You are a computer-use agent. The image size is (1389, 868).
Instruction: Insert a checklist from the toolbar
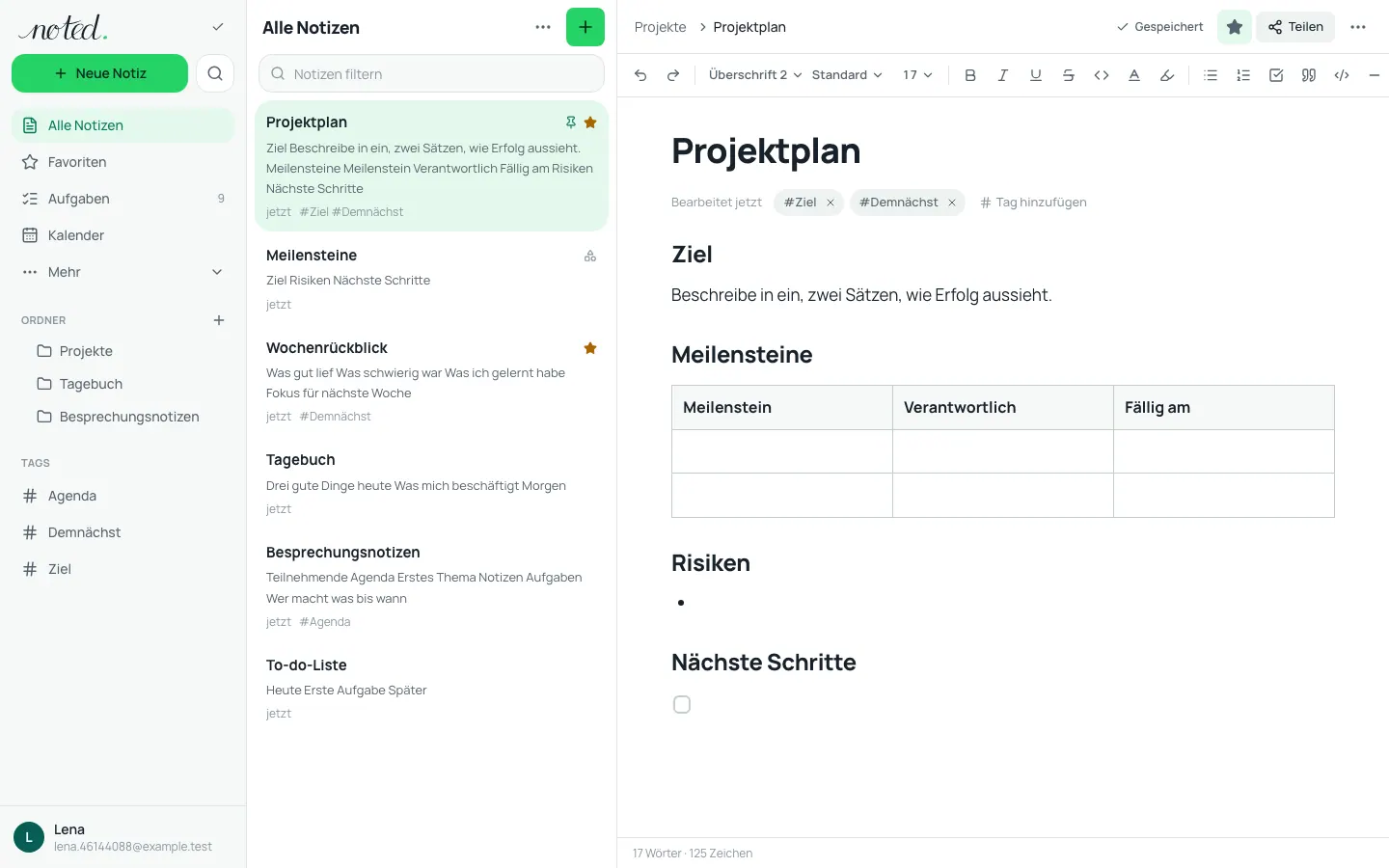[1276, 75]
